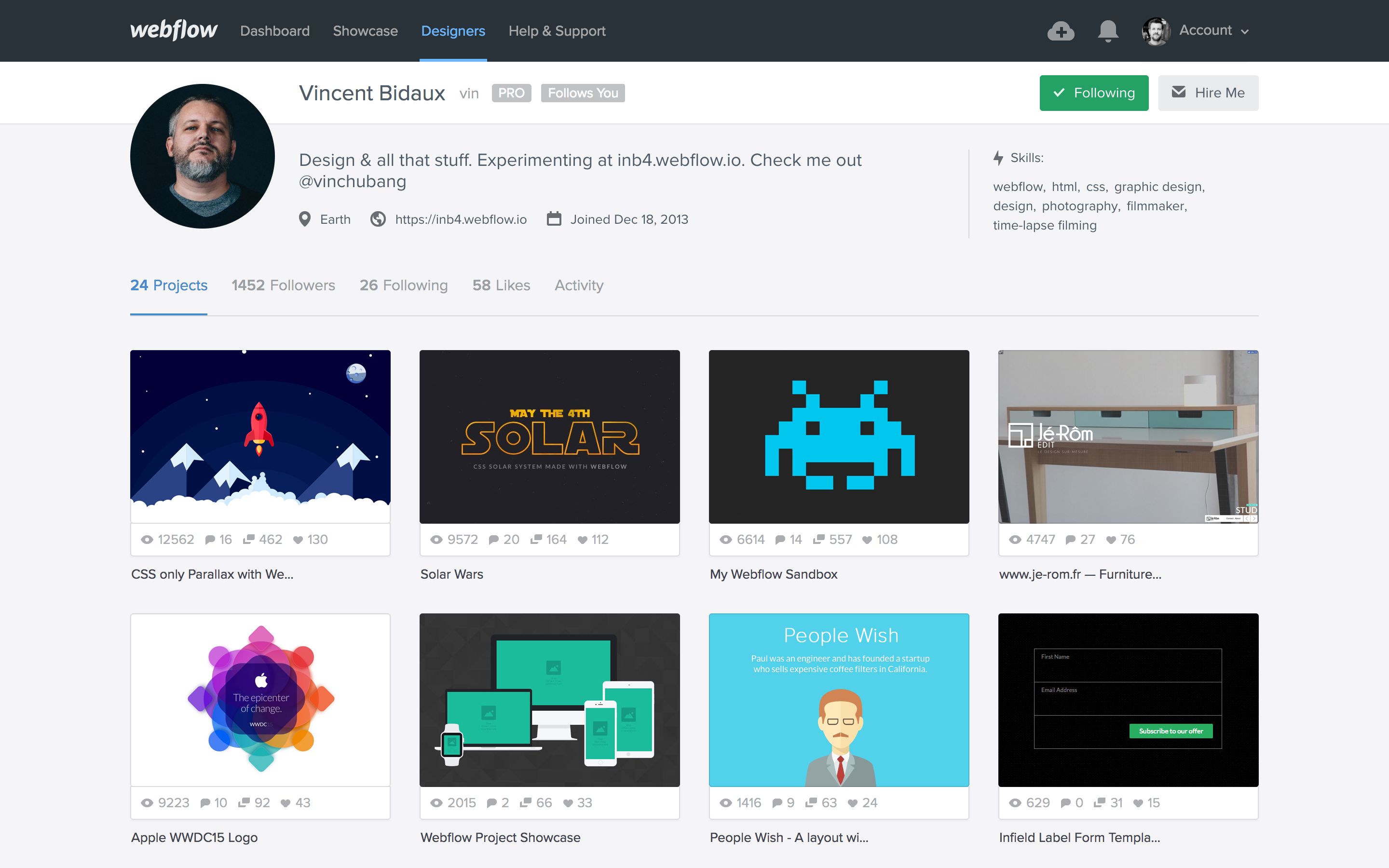Image resolution: width=1389 pixels, height=868 pixels.
Task: Click the CSS only Parallax with We... title
Action: pyautogui.click(x=212, y=574)
